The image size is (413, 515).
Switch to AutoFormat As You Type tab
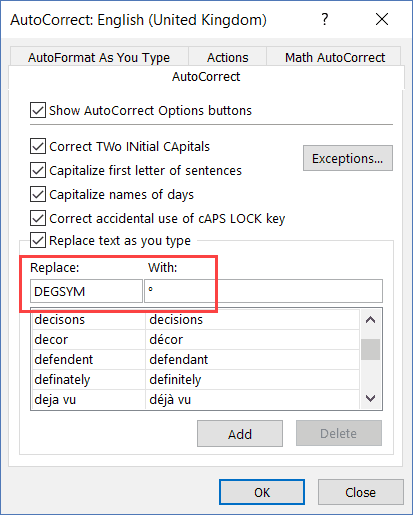[x=99, y=57]
